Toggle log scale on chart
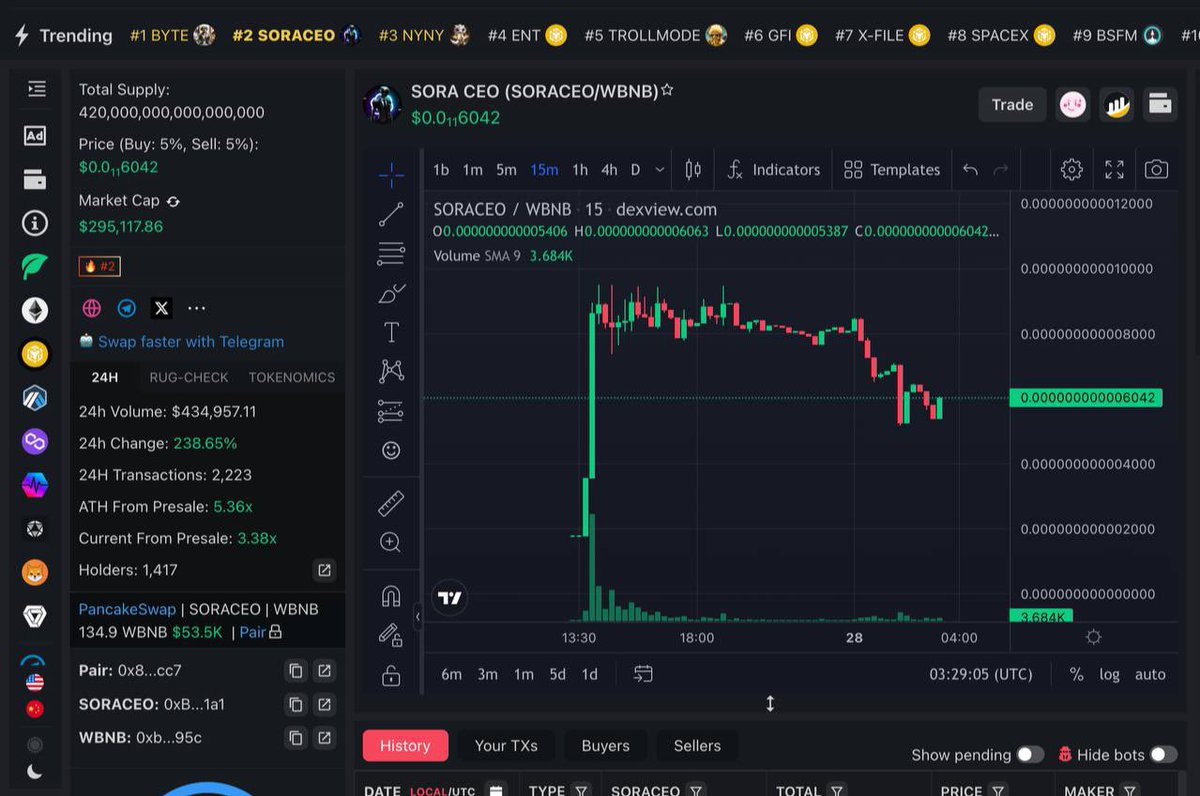Screen dimensions: 1200x796 click(x=1110, y=674)
